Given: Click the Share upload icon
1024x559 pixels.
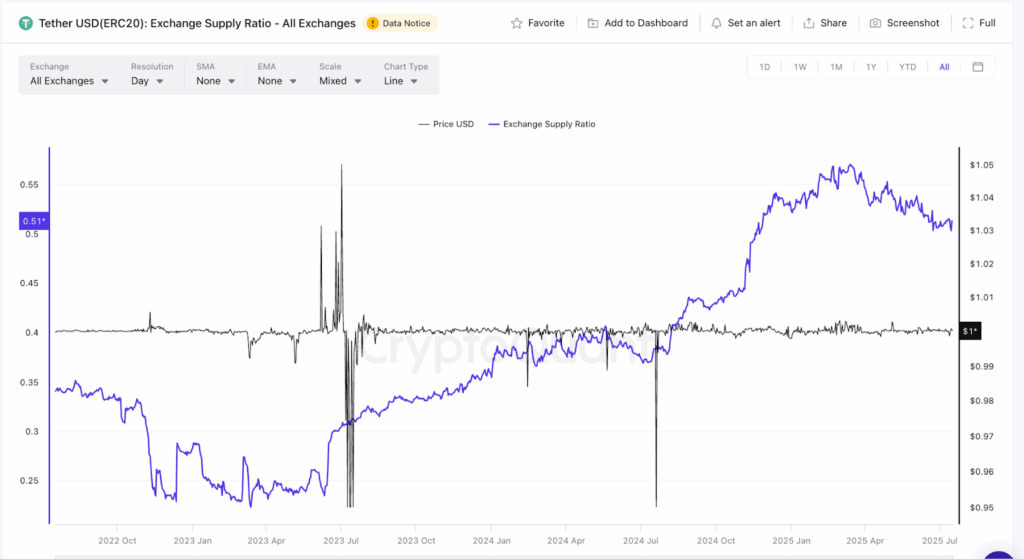Looking at the screenshot, I should point(808,24).
